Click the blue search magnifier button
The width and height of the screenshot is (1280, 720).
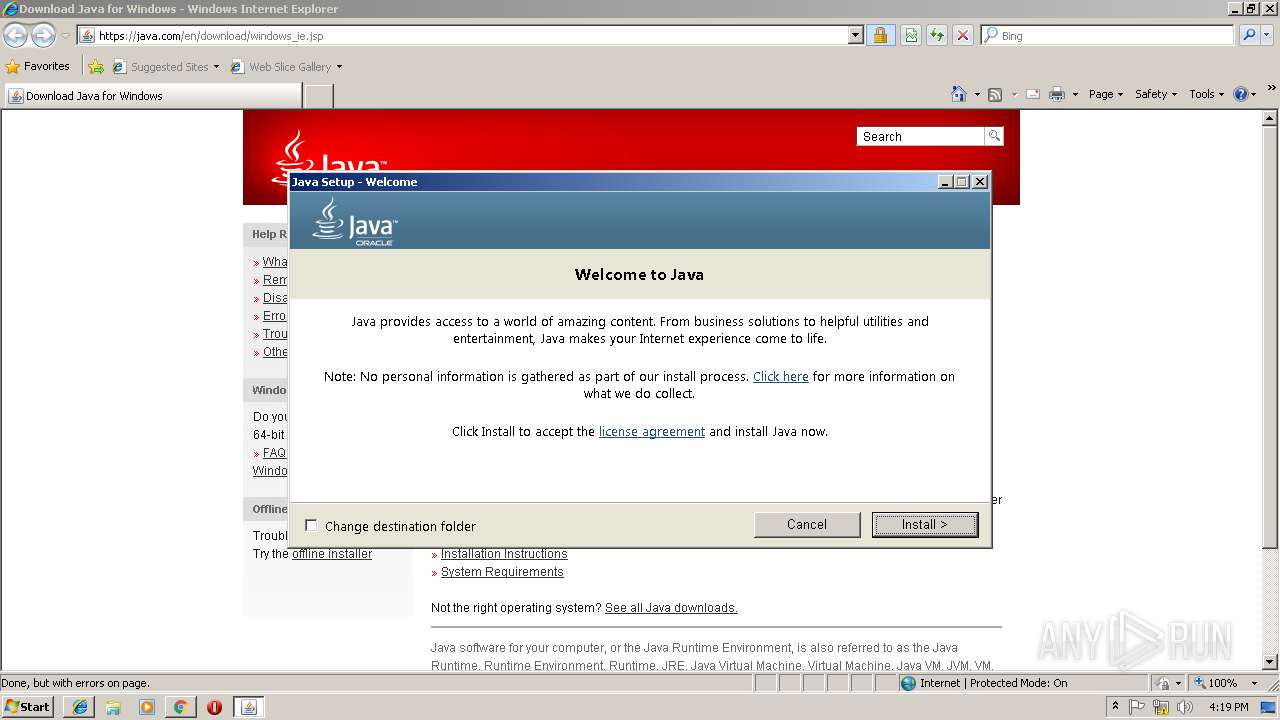pos(1248,35)
